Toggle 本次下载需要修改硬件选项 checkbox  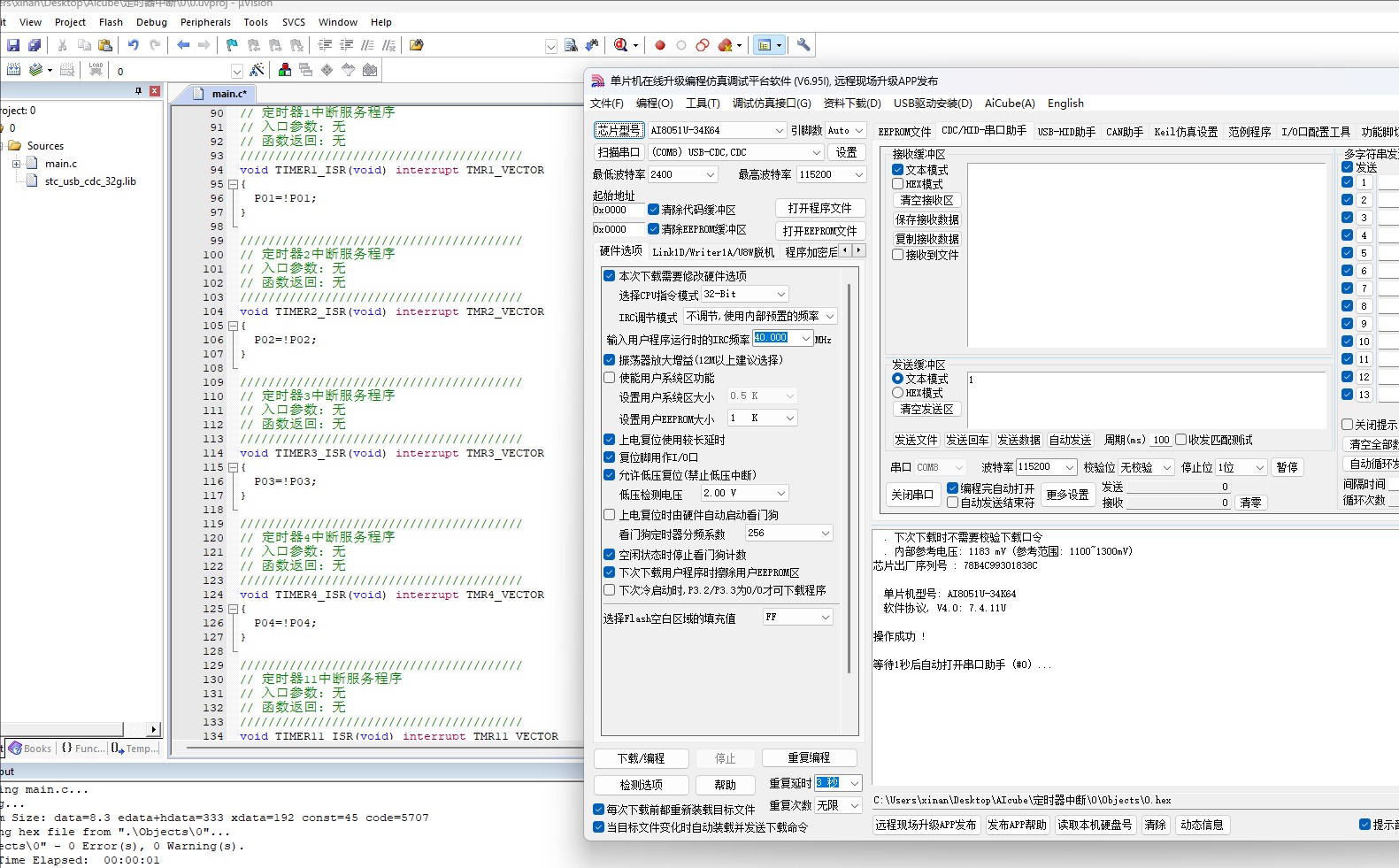[x=609, y=276]
